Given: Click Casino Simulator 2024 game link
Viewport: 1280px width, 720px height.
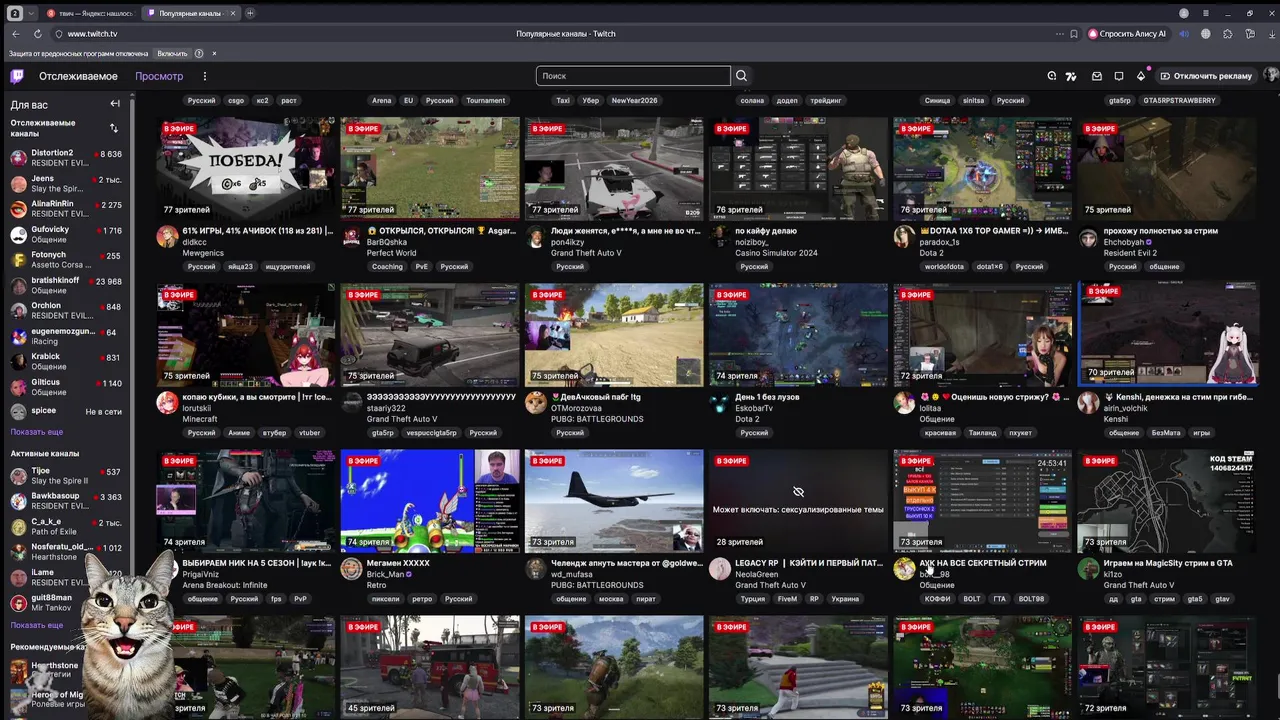Looking at the screenshot, I should (776, 253).
